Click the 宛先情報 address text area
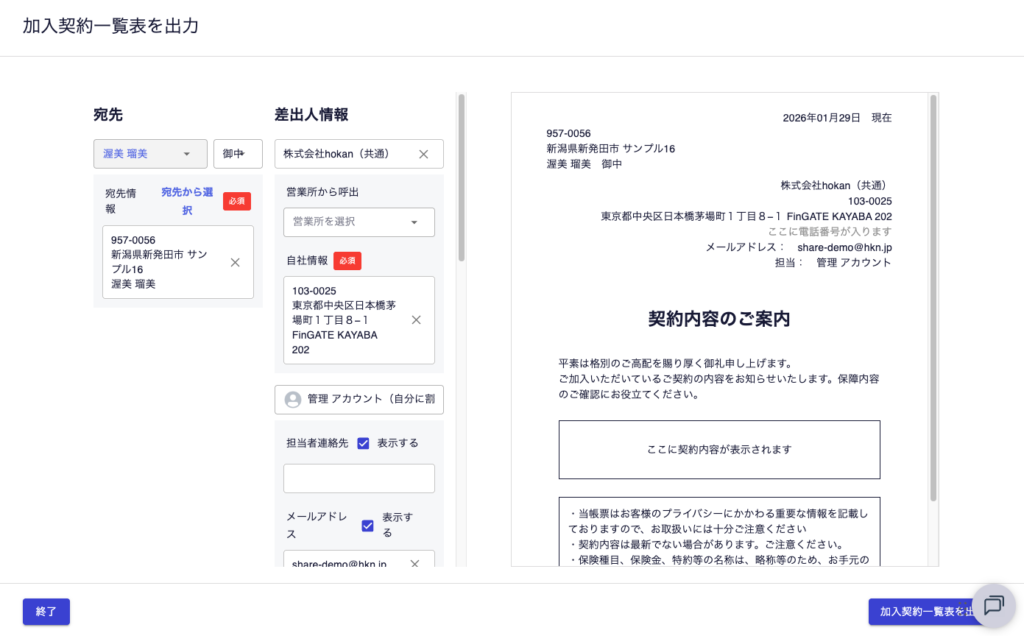 point(165,262)
